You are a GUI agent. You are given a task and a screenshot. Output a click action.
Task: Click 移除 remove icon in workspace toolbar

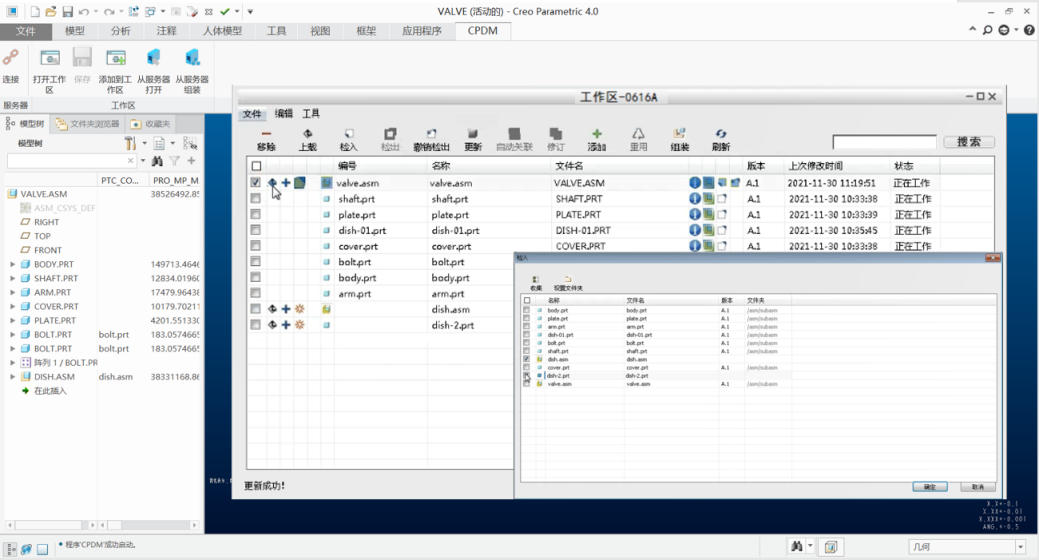click(x=266, y=134)
